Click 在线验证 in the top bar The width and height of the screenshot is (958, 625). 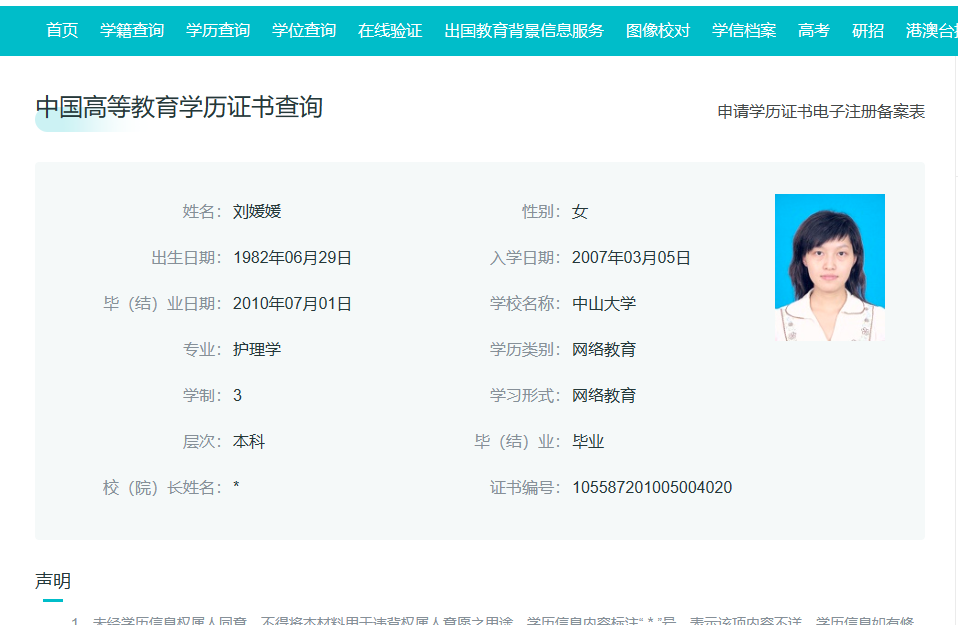coord(390,31)
